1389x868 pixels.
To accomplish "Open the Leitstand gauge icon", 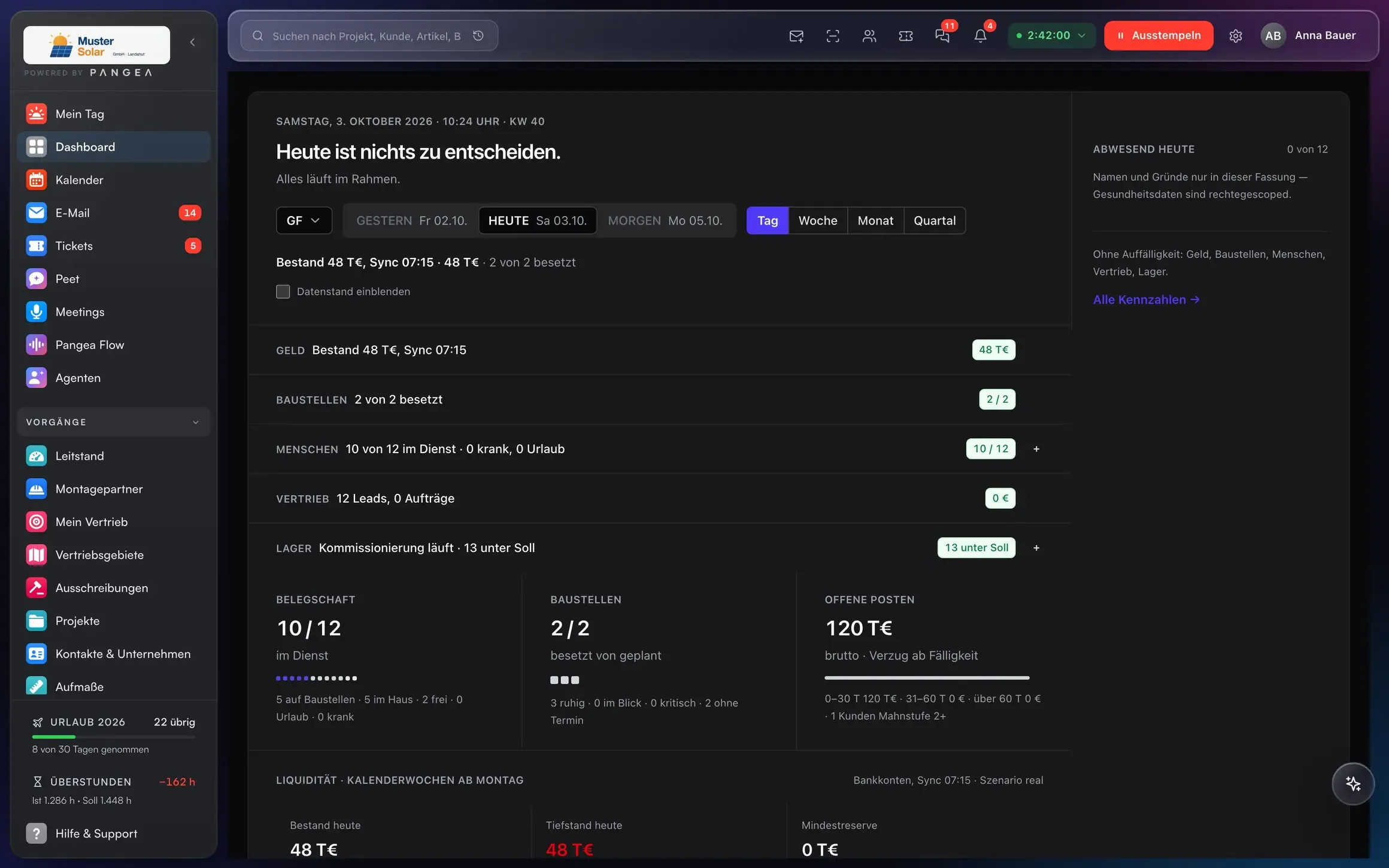I will [x=37, y=456].
